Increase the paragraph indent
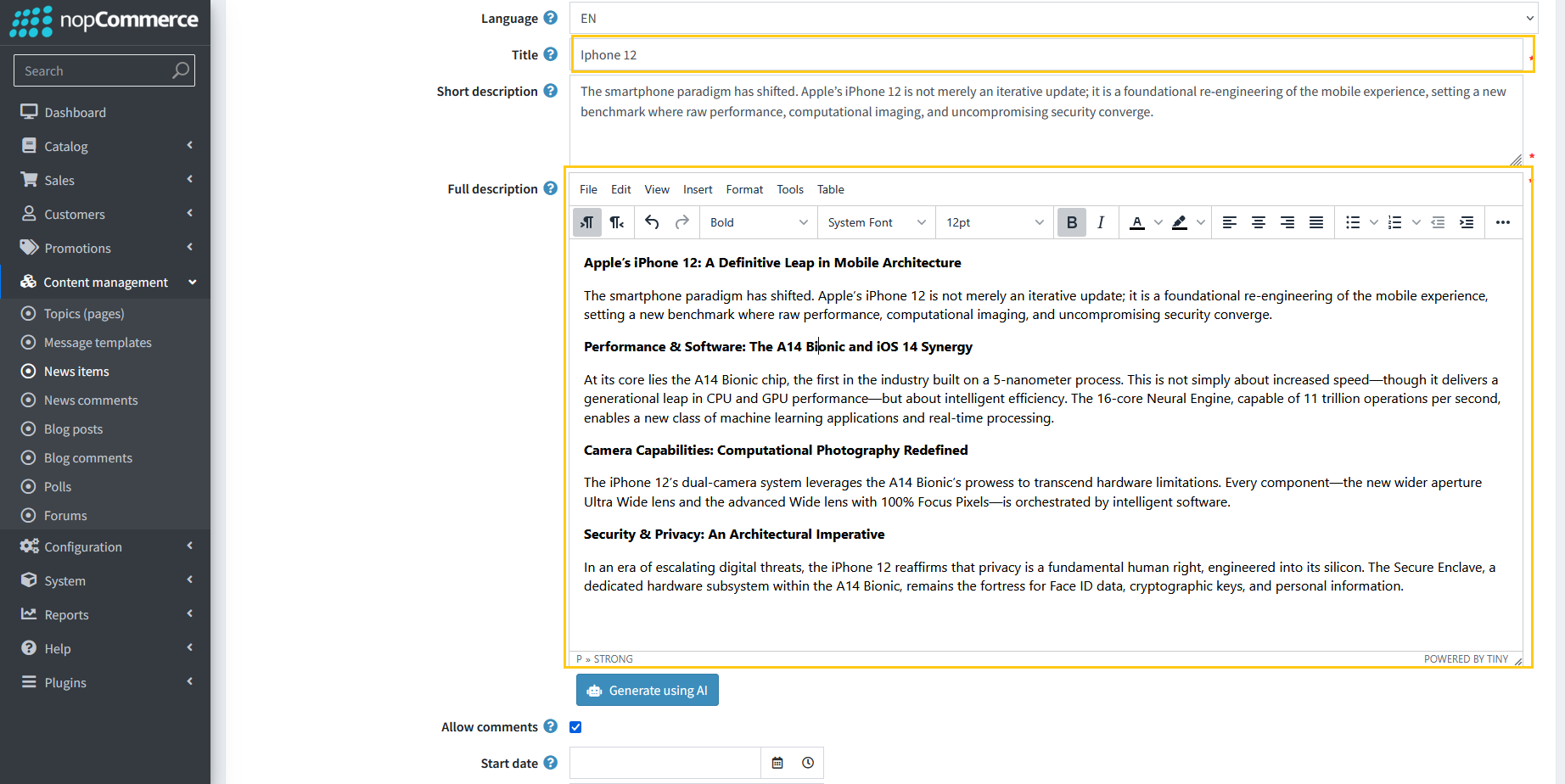This screenshot has width=1565, height=784. [x=1467, y=222]
